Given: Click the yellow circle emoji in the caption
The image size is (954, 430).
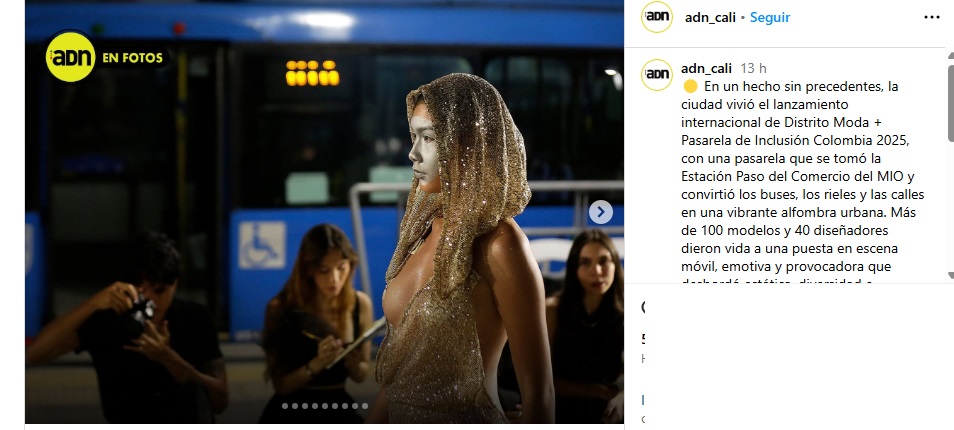Looking at the screenshot, I should coord(690,86).
